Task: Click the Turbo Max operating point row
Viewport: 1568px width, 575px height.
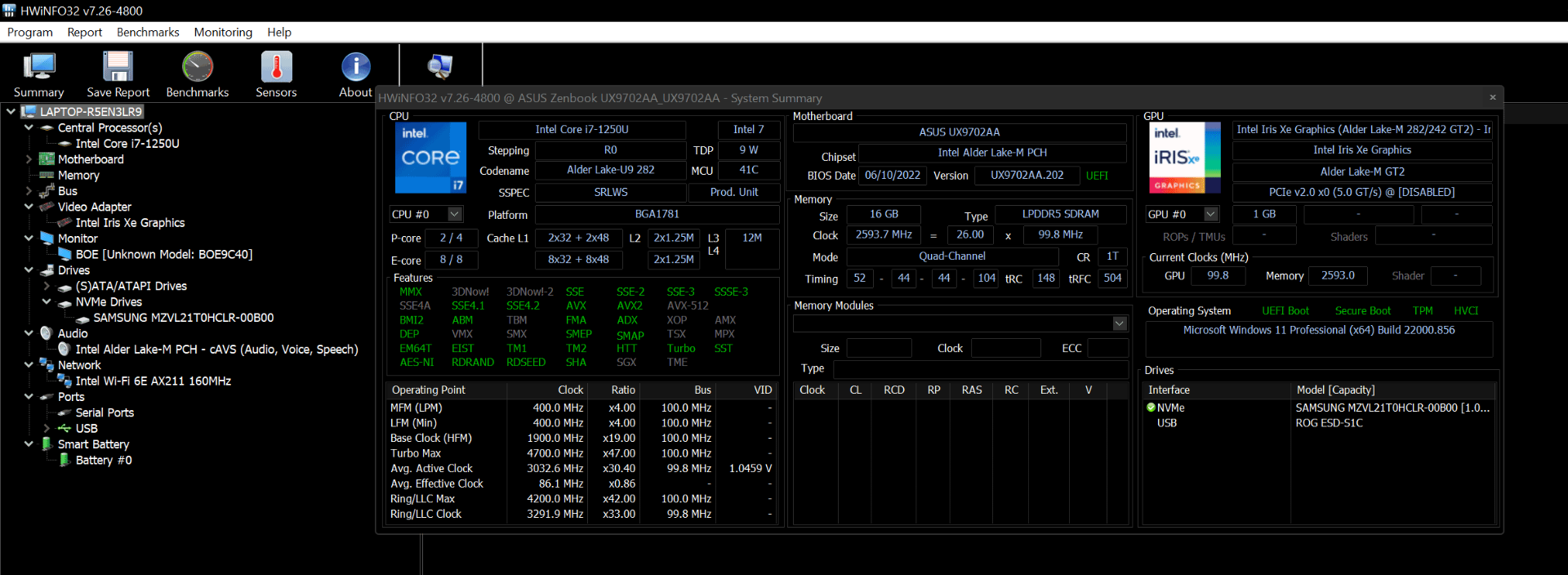Action: (581, 453)
